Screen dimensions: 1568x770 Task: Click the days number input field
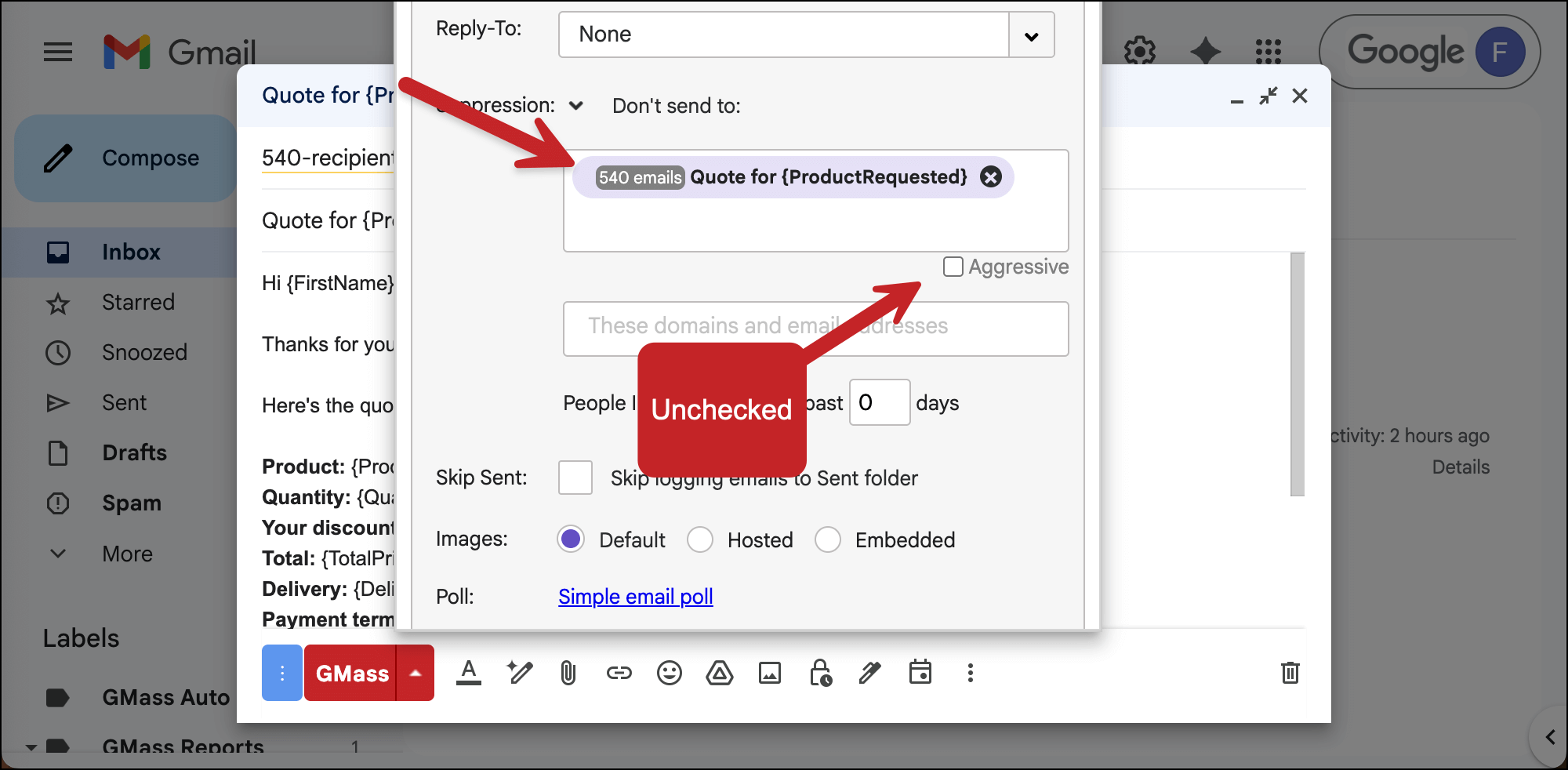[879, 402]
